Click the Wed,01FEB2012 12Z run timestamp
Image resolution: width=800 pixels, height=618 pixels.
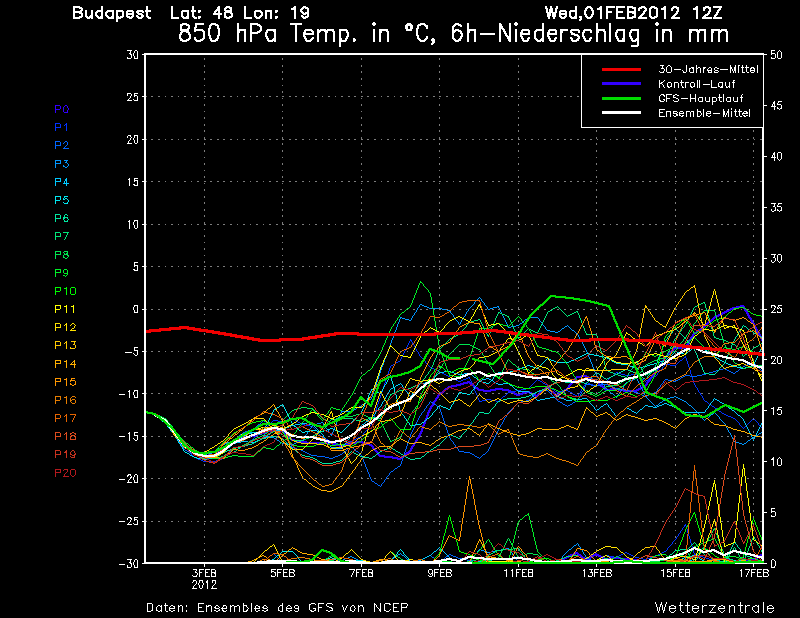658,13
